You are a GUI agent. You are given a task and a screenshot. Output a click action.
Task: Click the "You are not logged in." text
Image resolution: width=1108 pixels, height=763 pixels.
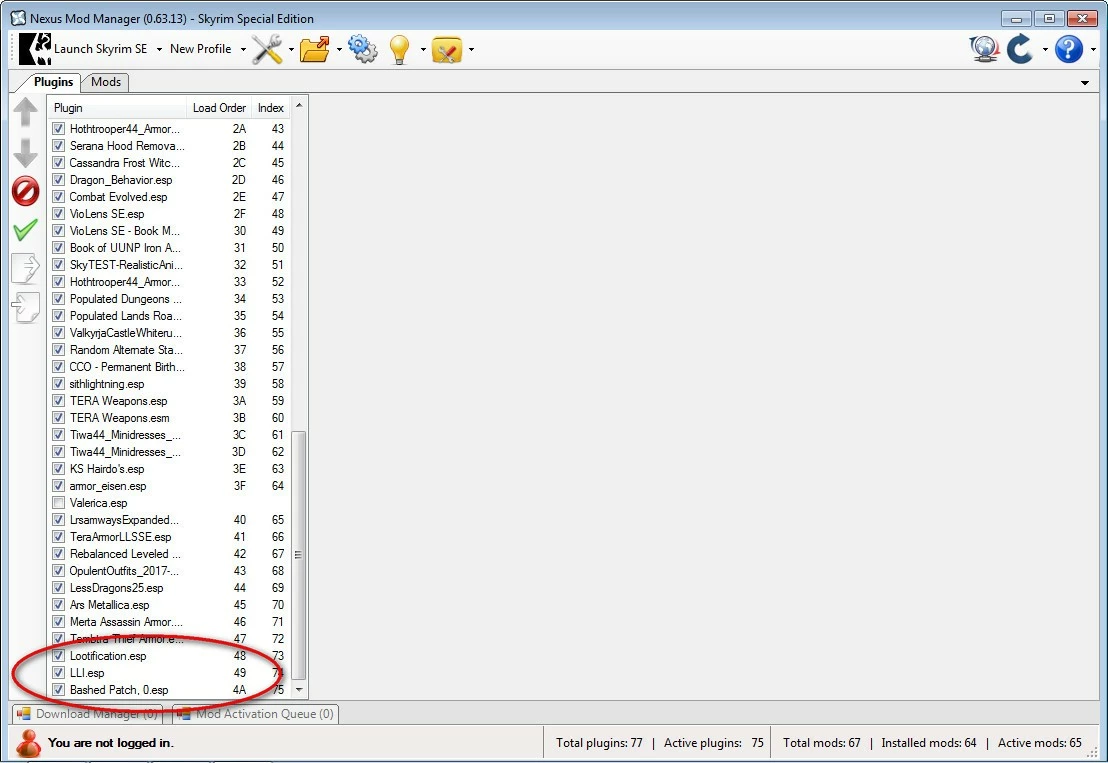[x=111, y=743]
